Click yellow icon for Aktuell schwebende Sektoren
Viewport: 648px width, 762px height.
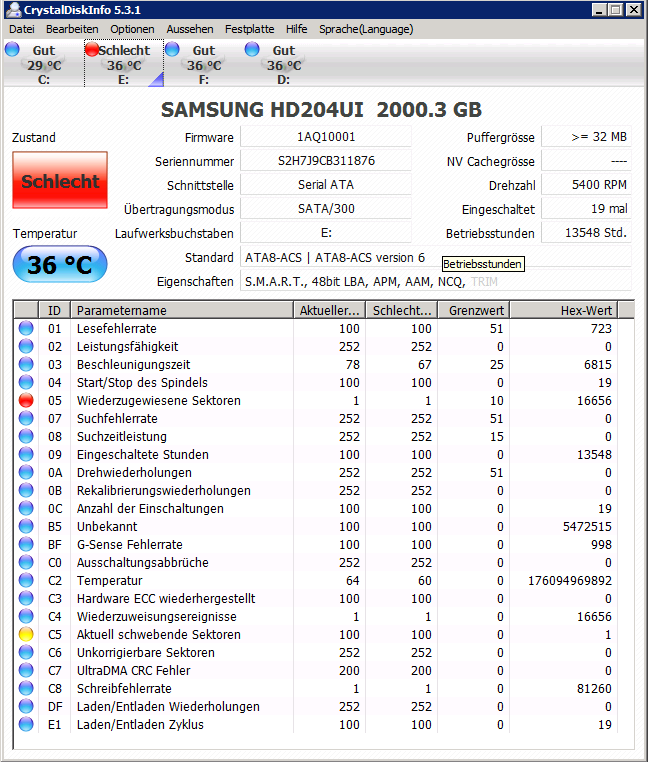26,634
